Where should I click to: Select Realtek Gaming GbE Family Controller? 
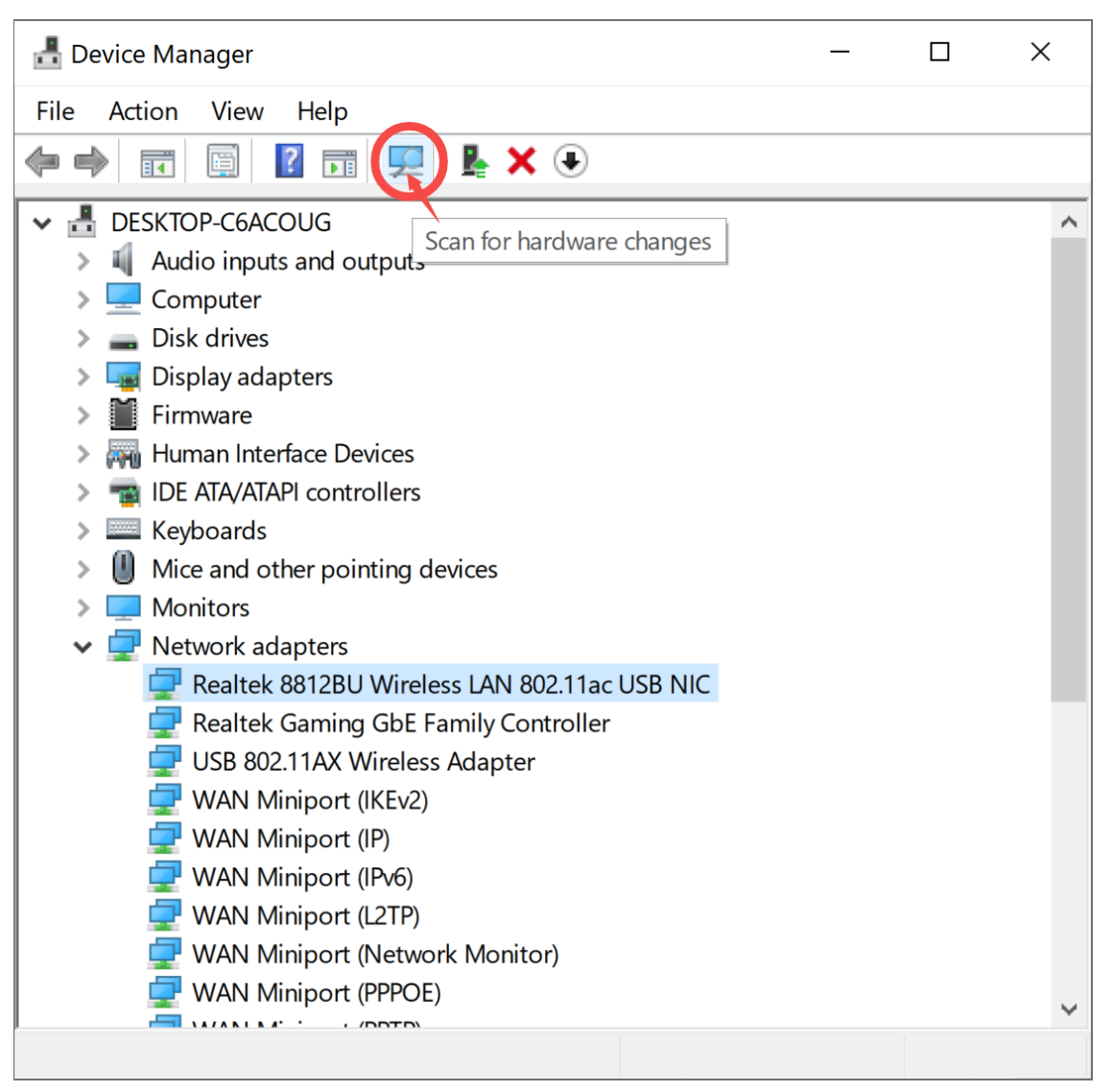[400, 724]
